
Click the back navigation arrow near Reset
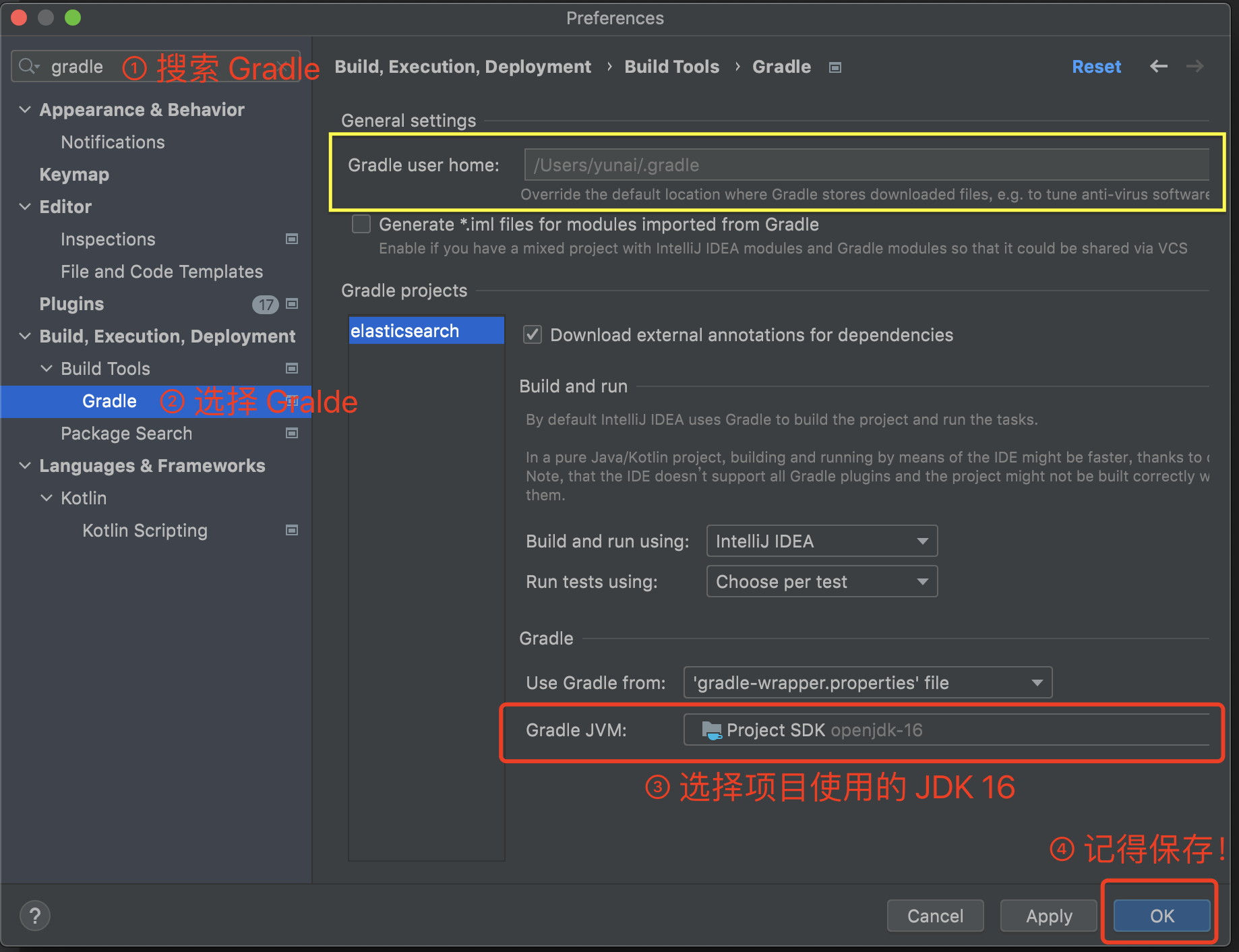(x=1159, y=66)
